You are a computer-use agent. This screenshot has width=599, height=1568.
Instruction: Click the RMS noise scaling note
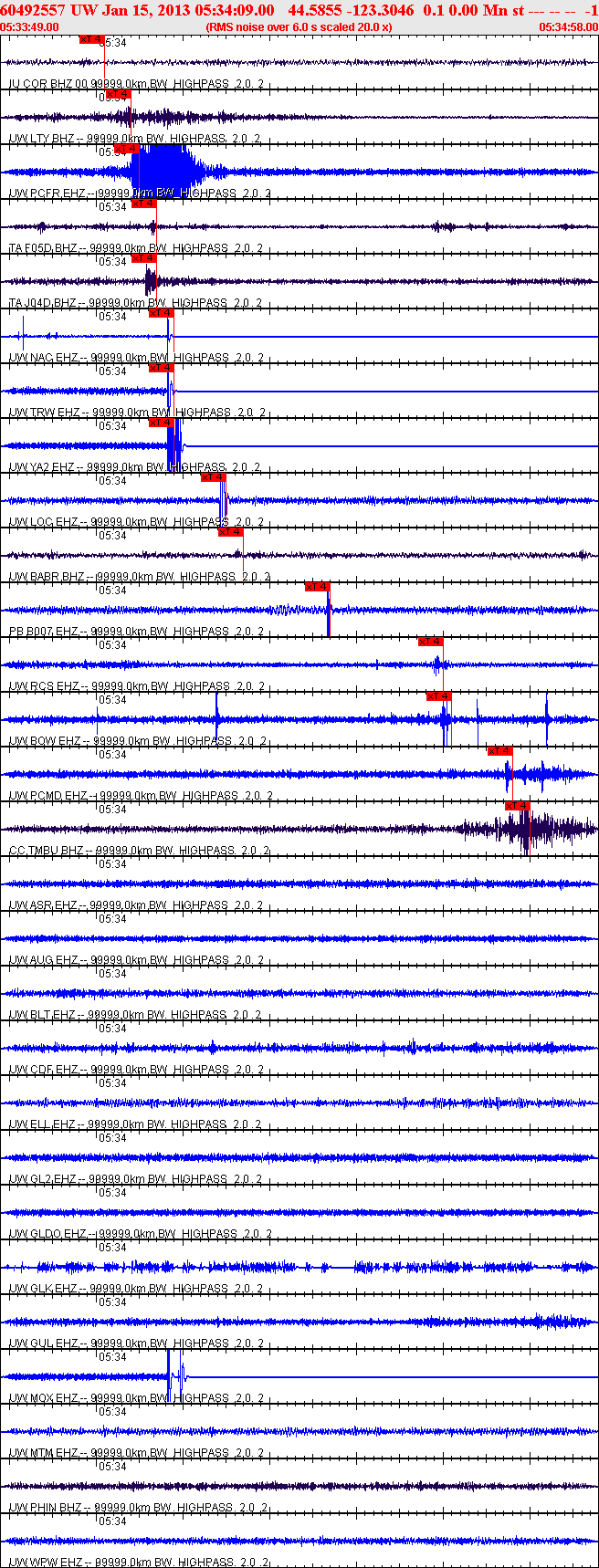pos(299,27)
